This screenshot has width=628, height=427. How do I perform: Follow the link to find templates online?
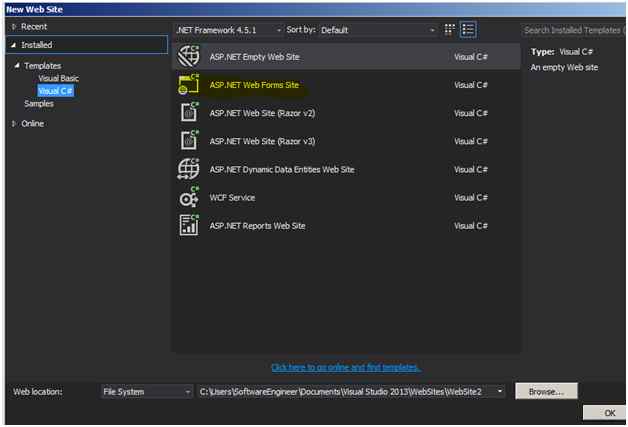click(x=346, y=367)
